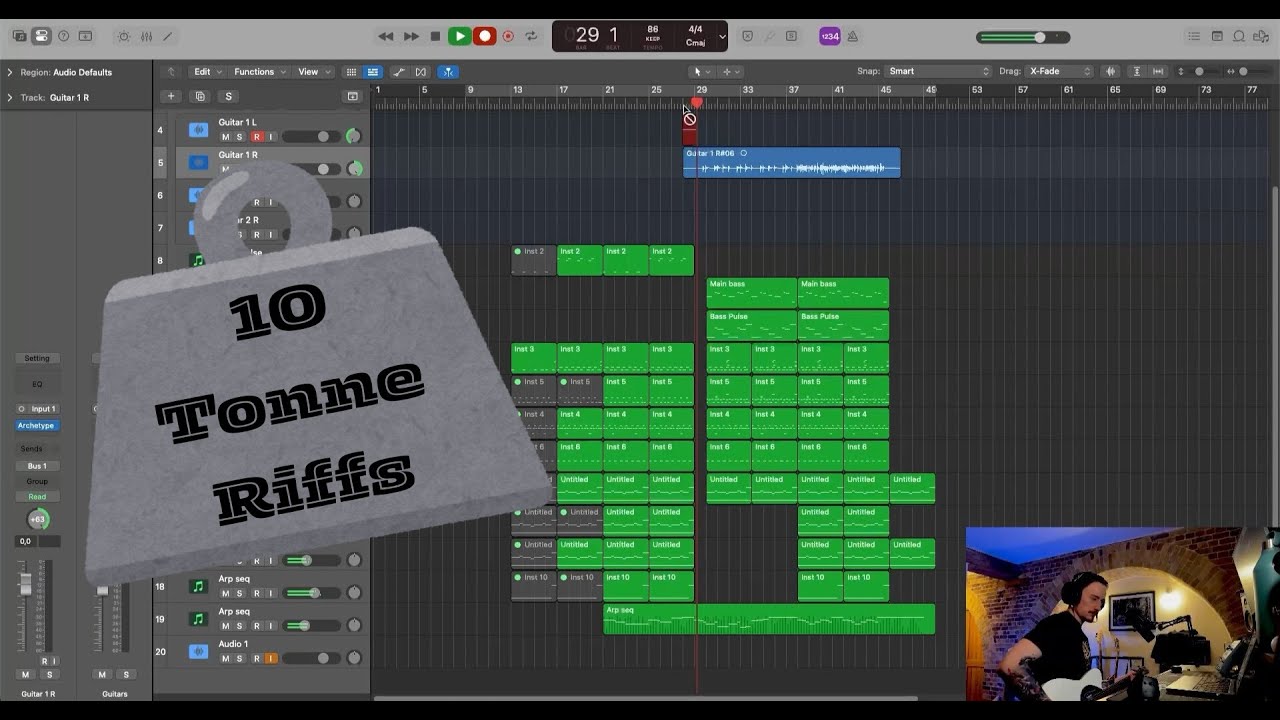Switch to the tracks list view button
This screenshot has width=1280, height=720.
point(372,72)
